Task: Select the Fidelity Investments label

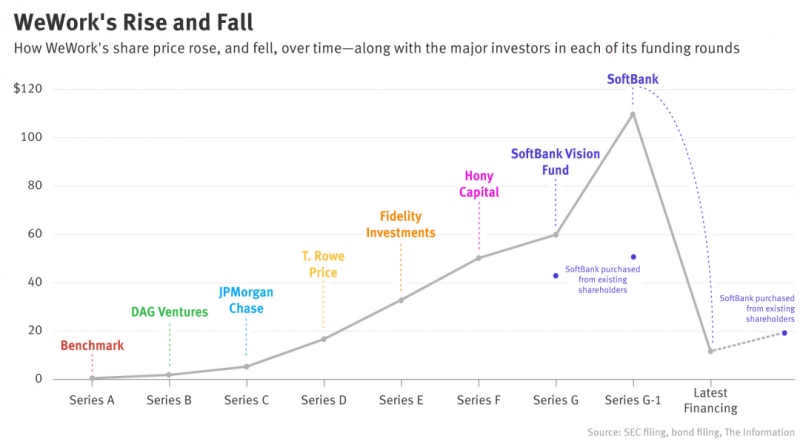Action: tap(400, 224)
